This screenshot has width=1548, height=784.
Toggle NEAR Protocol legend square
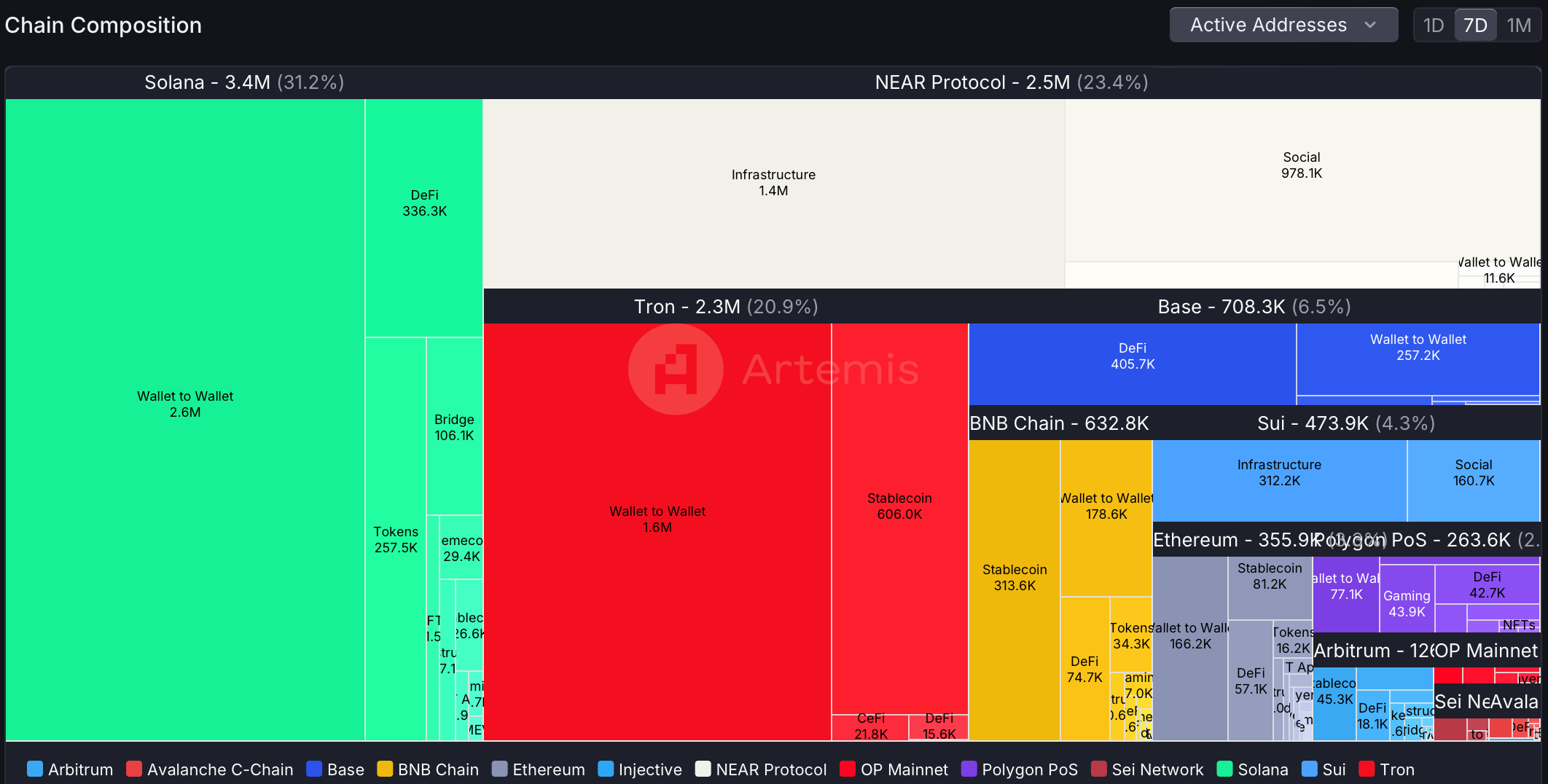point(703,769)
